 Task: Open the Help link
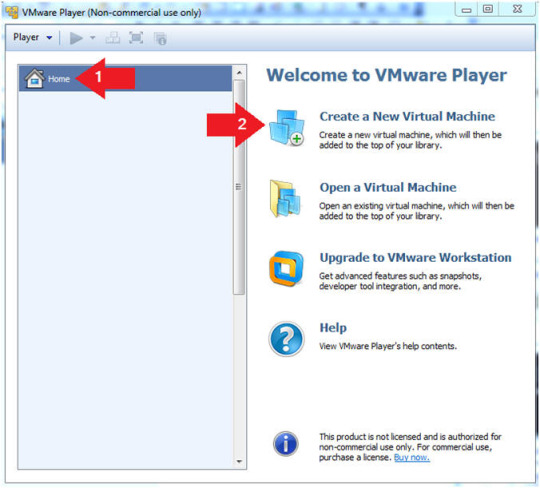click(x=333, y=328)
